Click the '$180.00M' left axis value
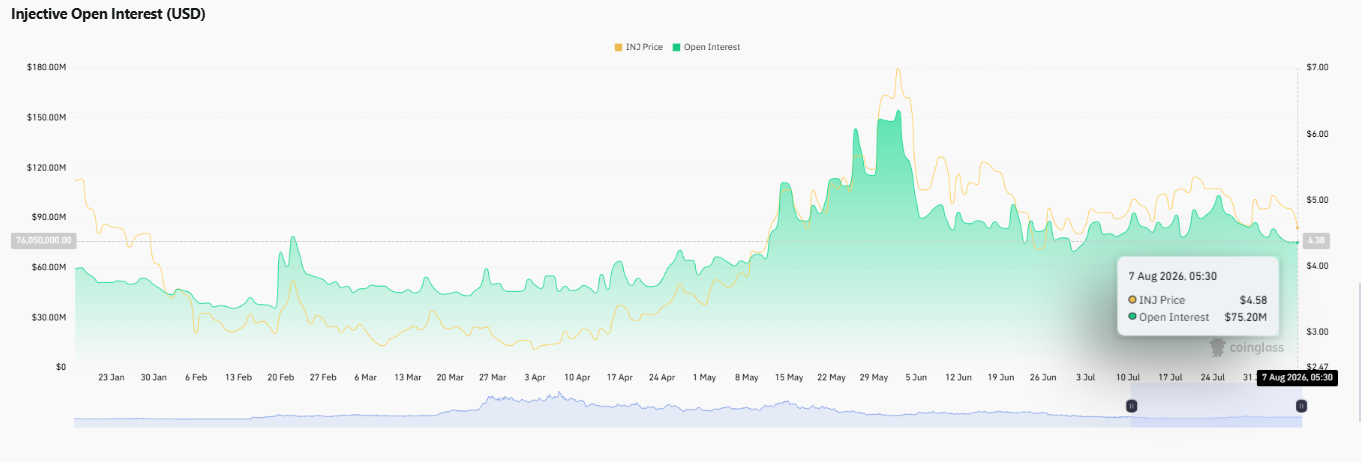The height and width of the screenshot is (462, 1361). tap(47, 67)
